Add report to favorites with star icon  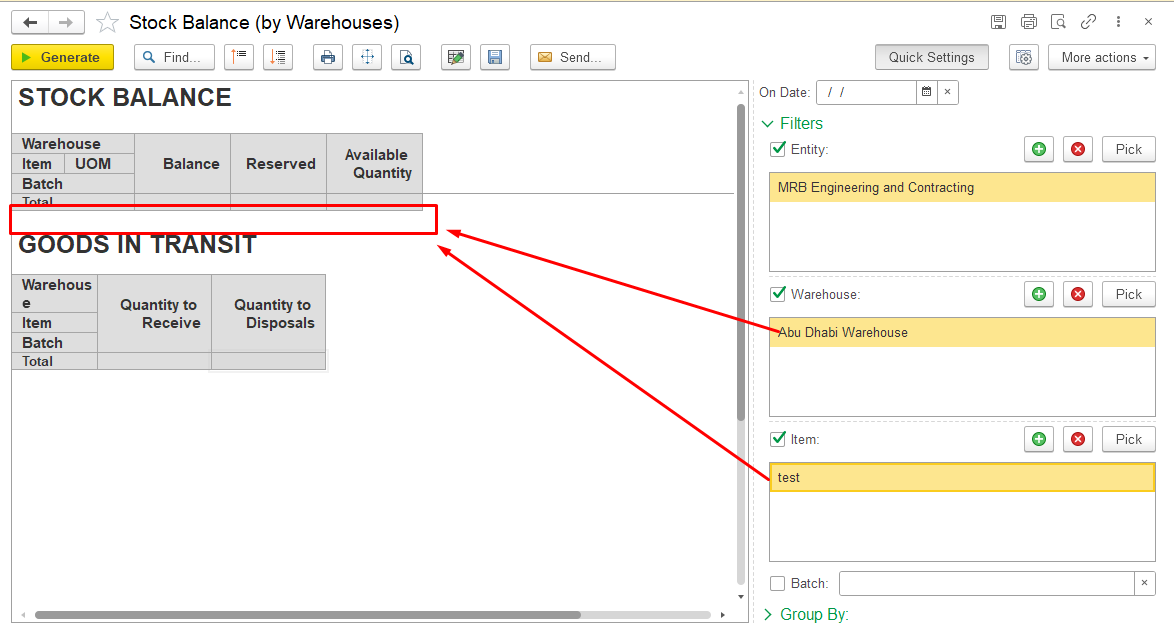[107, 22]
